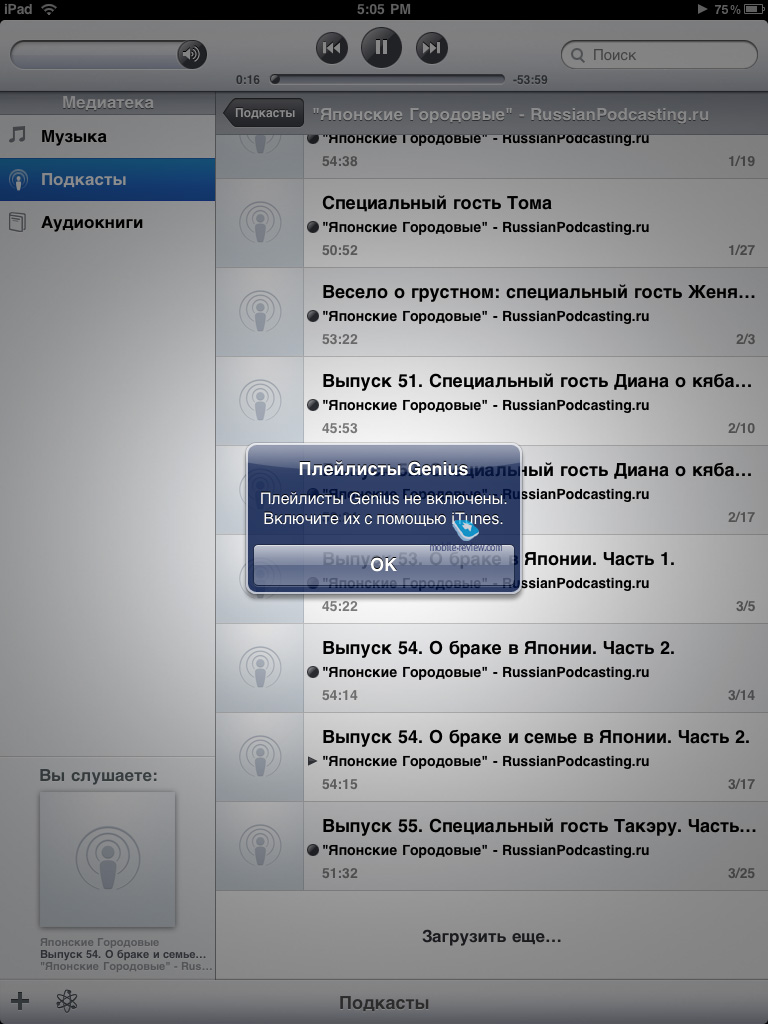Play Выпуск 55. Специальный гость Такэру
The height and width of the screenshot is (1024, 768).
tap(492, 846)
